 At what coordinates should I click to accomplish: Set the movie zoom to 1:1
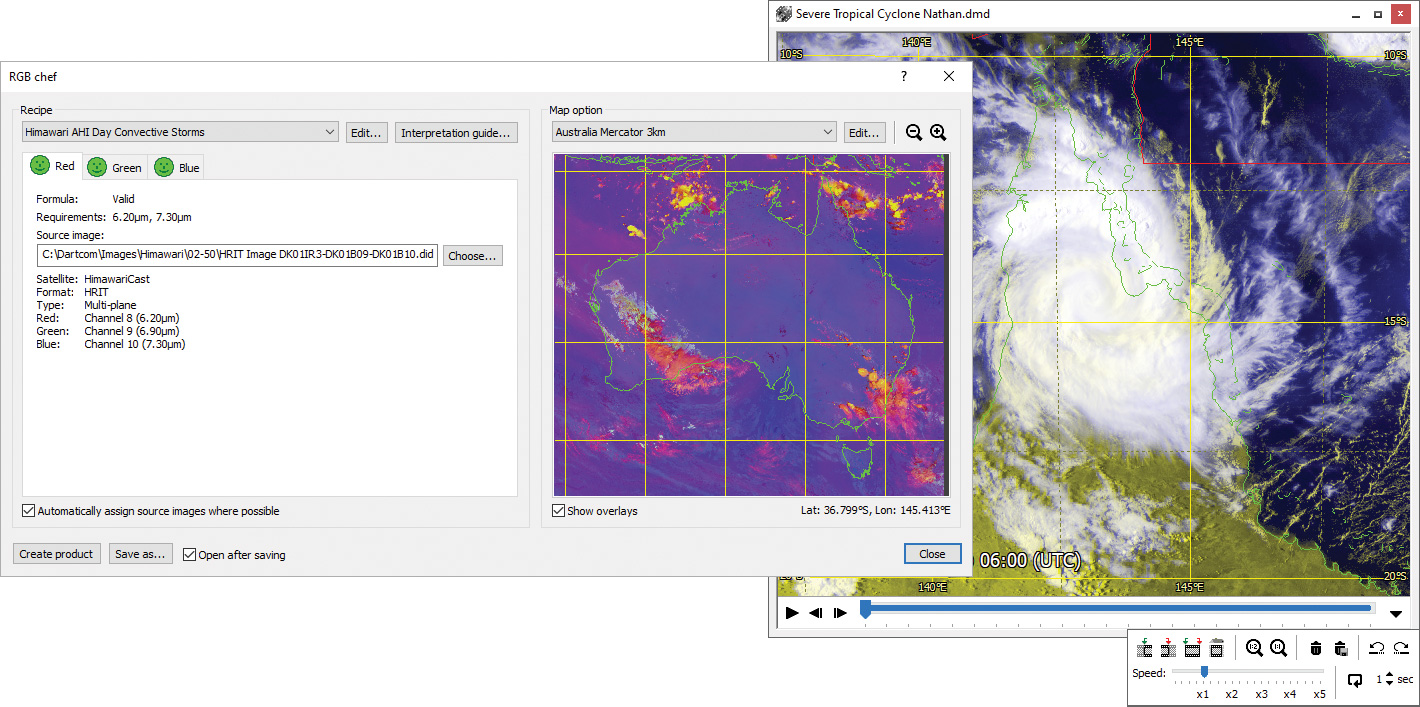[1278, 648]
